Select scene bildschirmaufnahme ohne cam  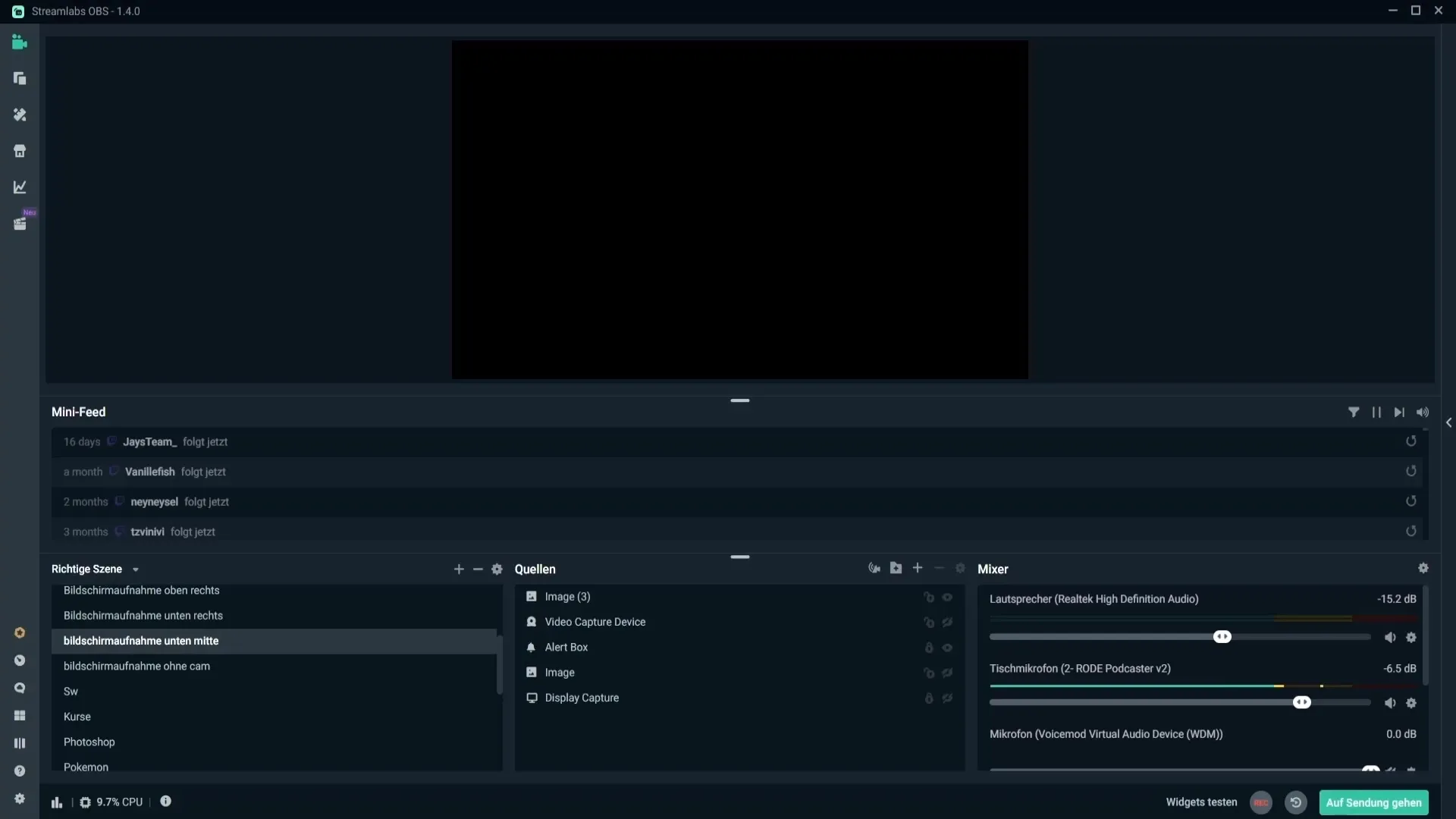click(x=274, y=666)
